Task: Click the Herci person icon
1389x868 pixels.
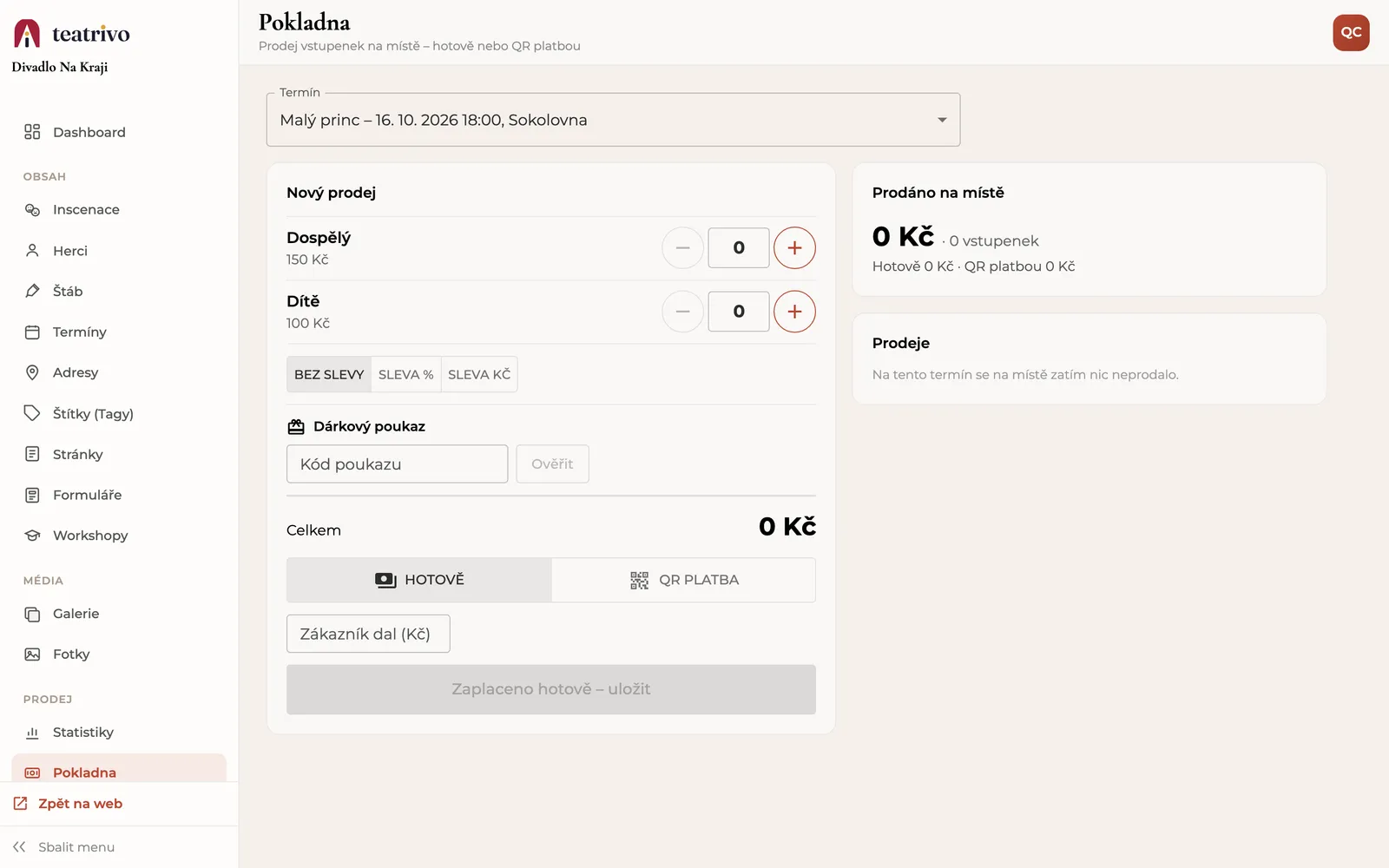Action: (x=32, y=251)
